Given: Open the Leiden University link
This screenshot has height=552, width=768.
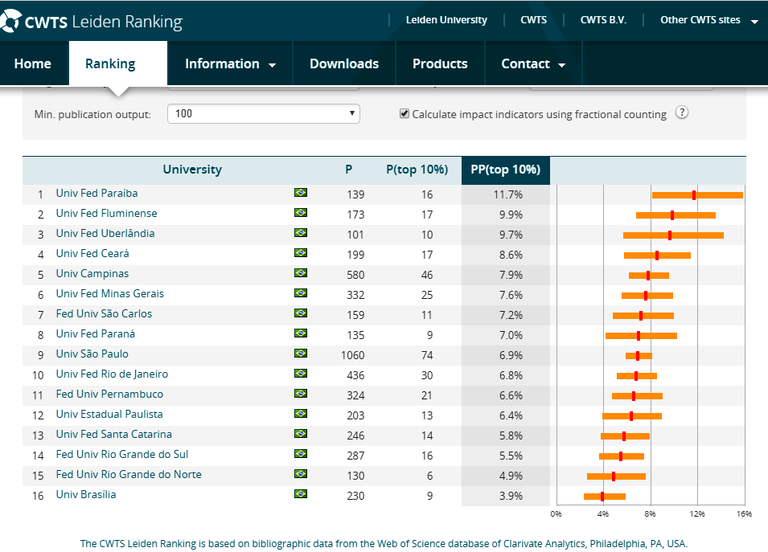Looking at the screenshot, I should (446, 20).
